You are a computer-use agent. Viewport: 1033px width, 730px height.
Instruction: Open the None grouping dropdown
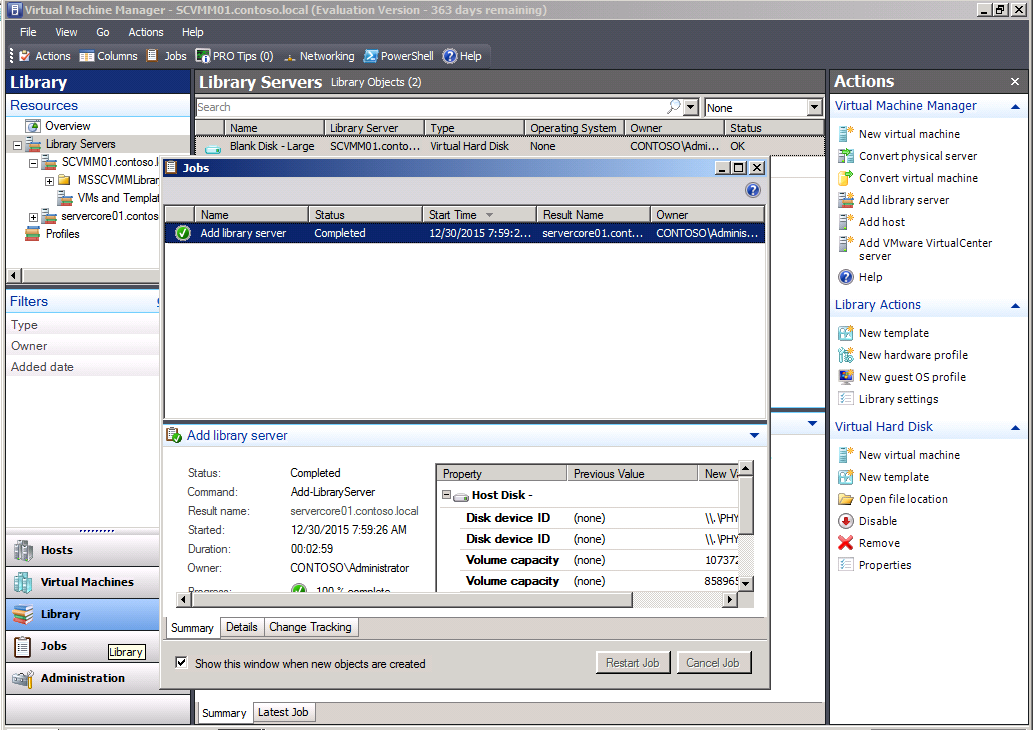tap(815, 107)
